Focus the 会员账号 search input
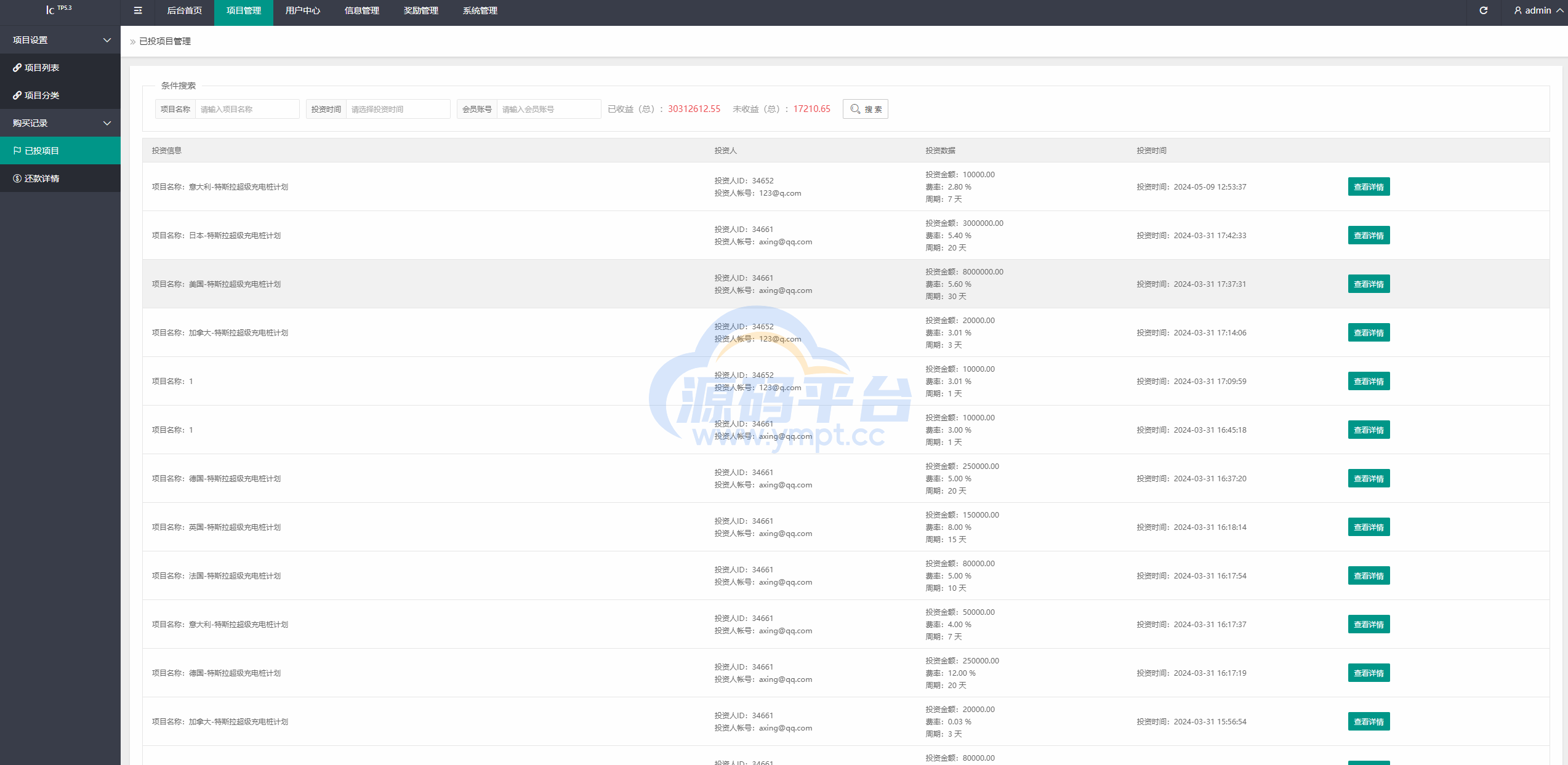 549,109
